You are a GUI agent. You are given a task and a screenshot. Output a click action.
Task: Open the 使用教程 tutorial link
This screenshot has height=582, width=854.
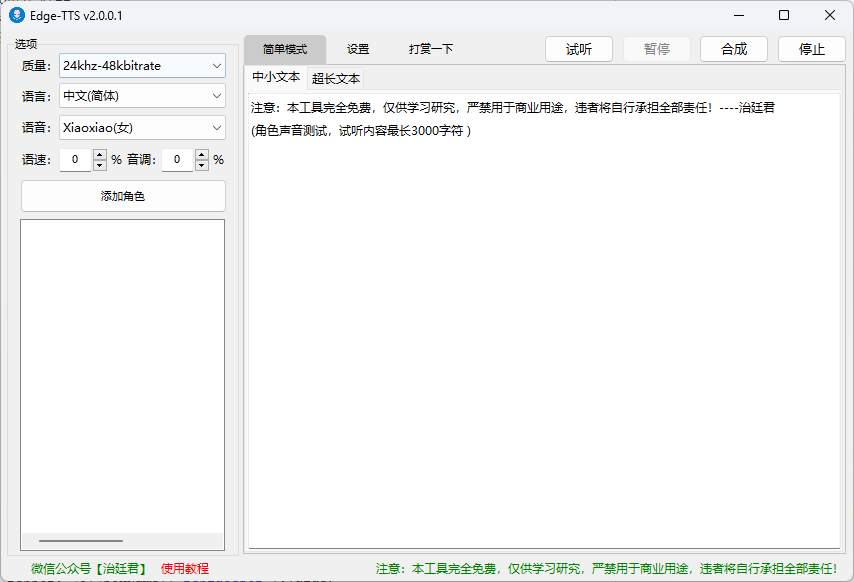pyautogui.click(x=185, y=568)
